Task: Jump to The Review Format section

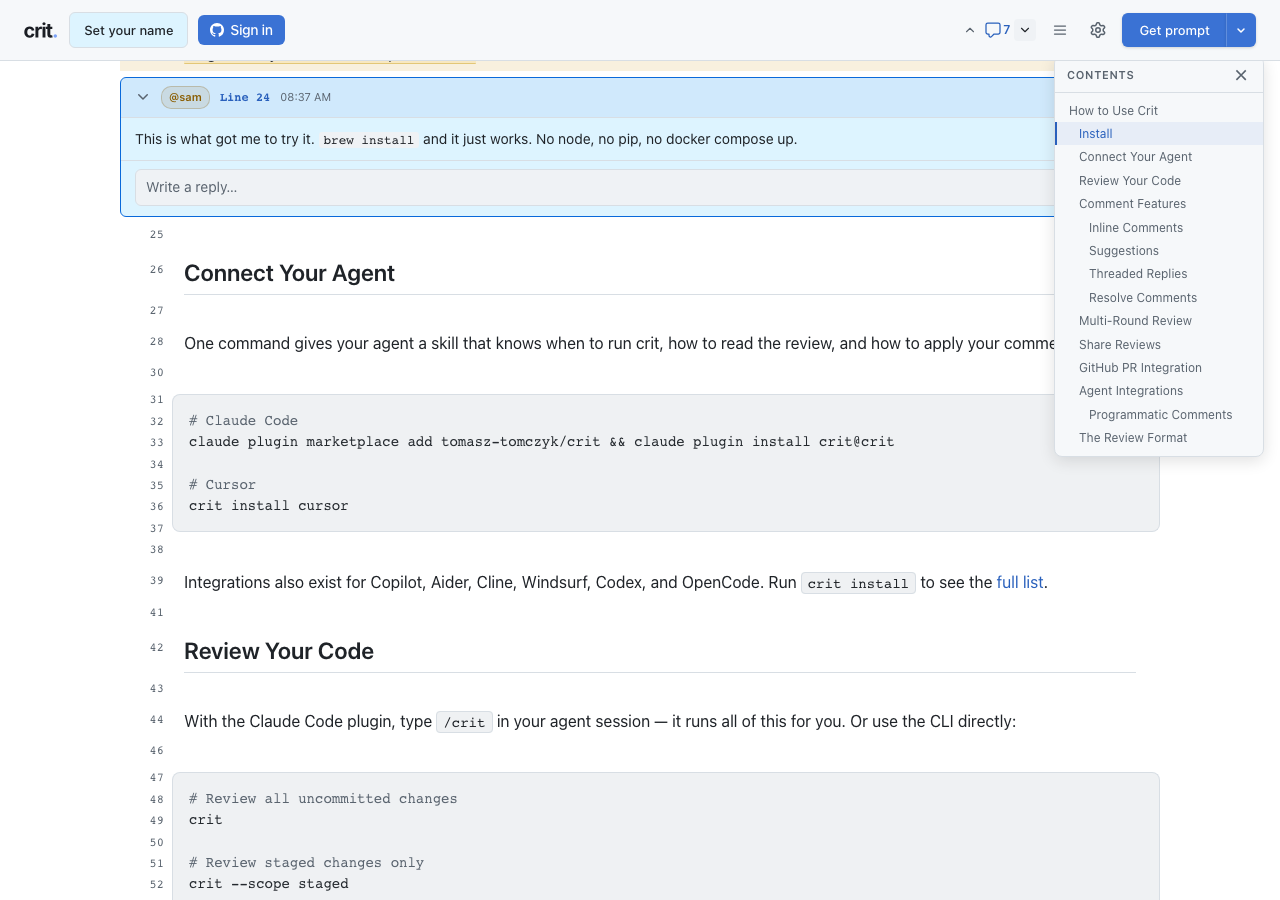Action: pos(1133,438)
